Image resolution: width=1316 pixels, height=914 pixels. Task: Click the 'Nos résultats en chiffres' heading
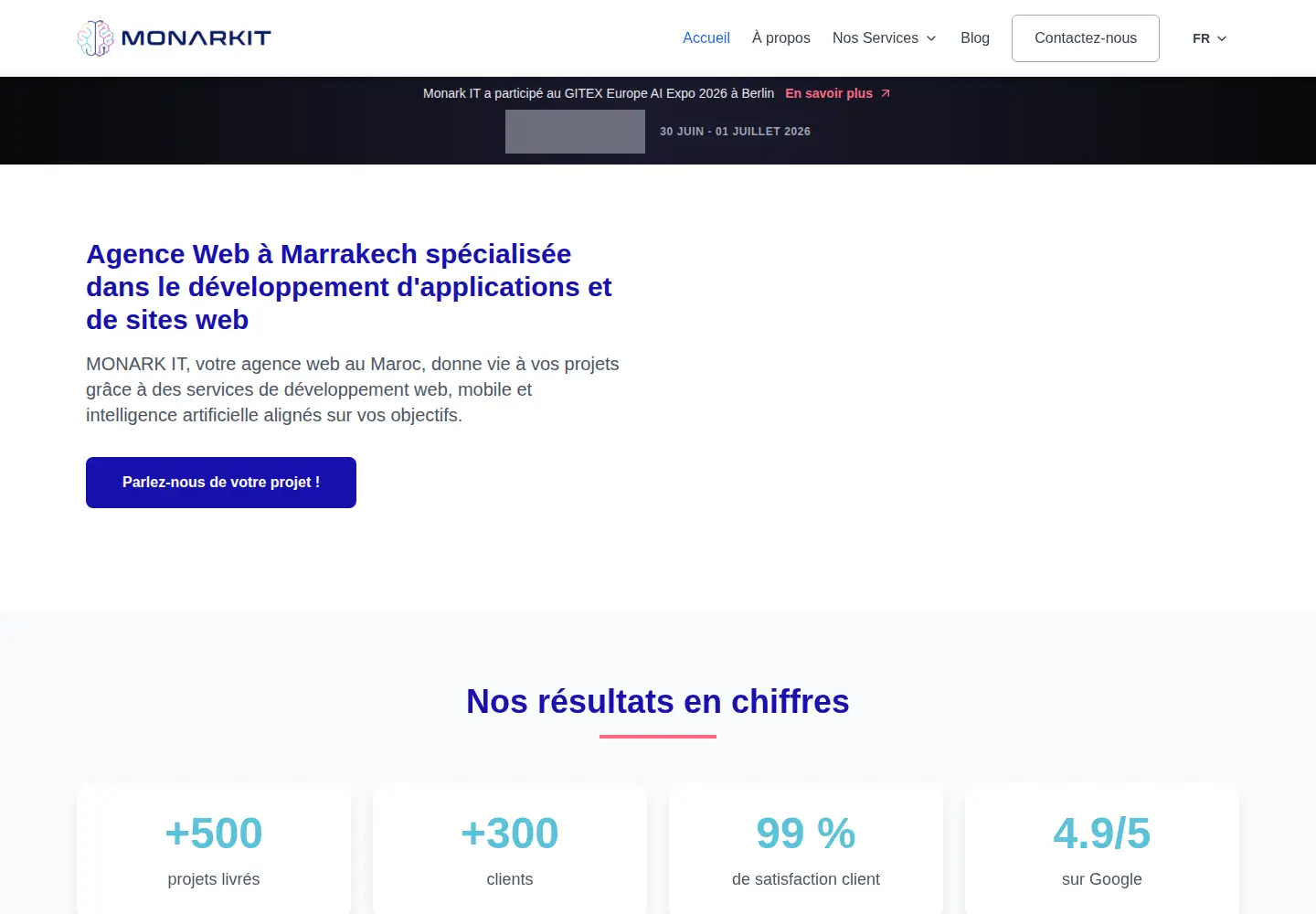click(x=658, y=702)
